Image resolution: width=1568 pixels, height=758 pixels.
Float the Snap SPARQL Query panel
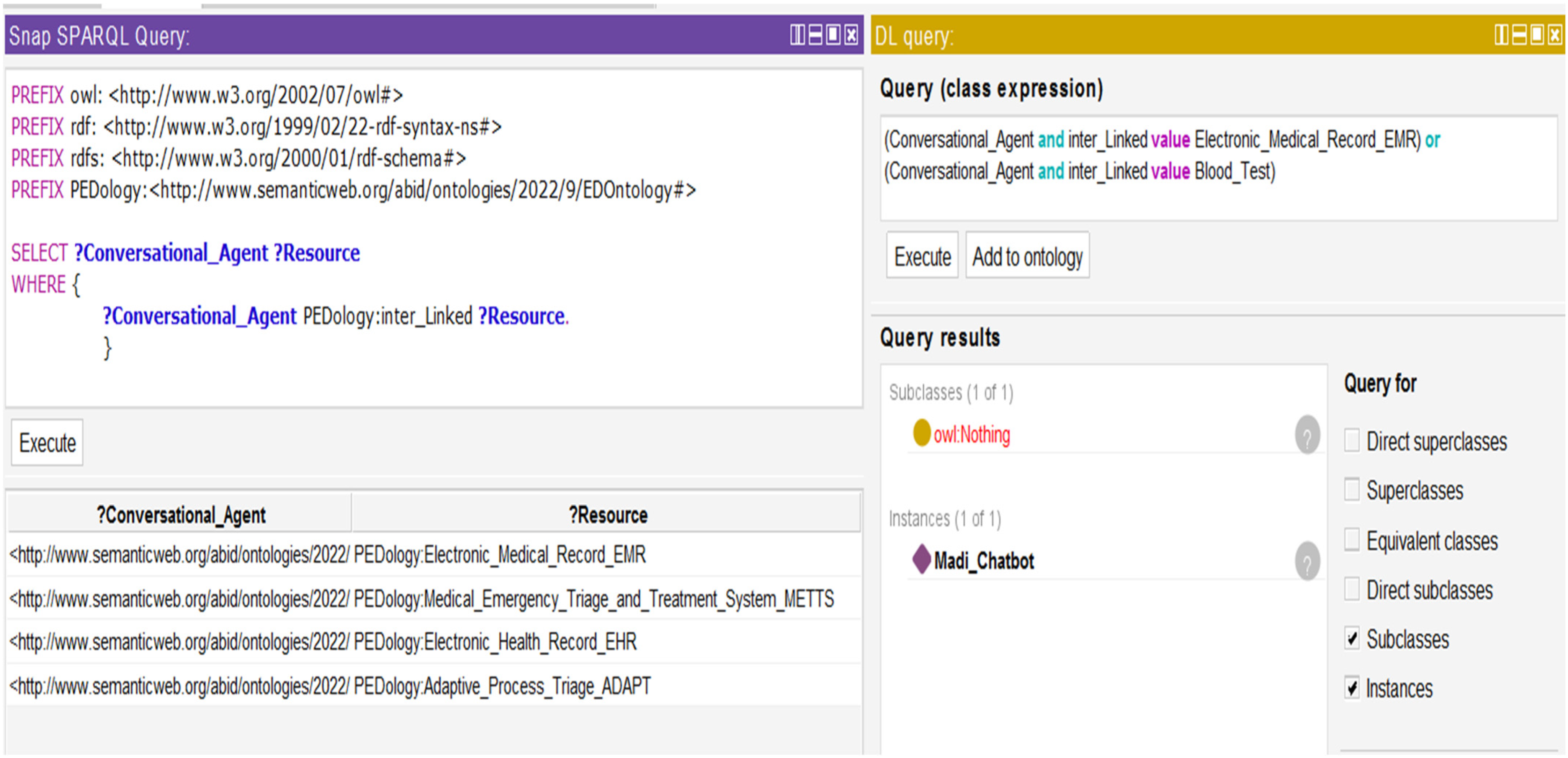[x=833, y=35]
